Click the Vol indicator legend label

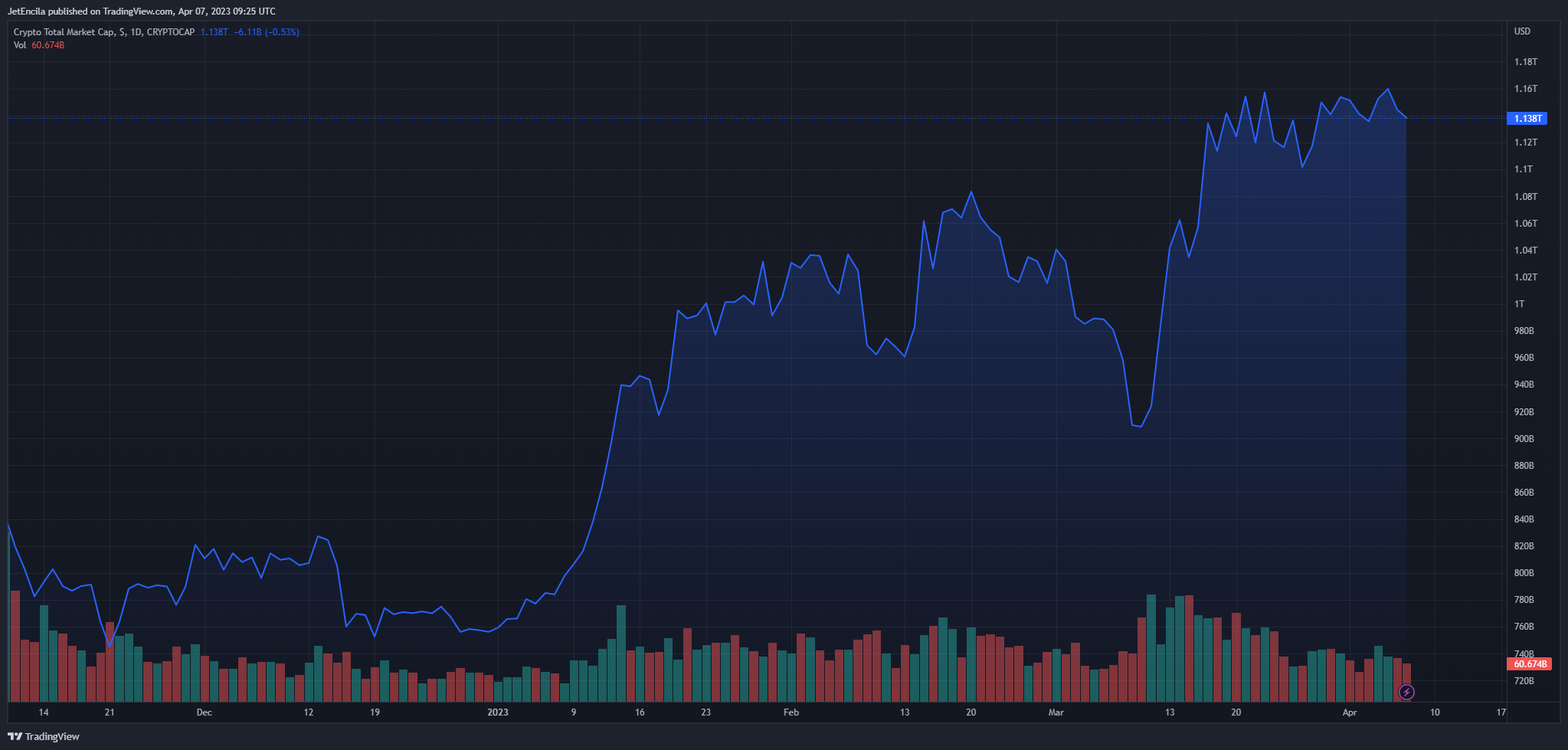tap(20, 45)
